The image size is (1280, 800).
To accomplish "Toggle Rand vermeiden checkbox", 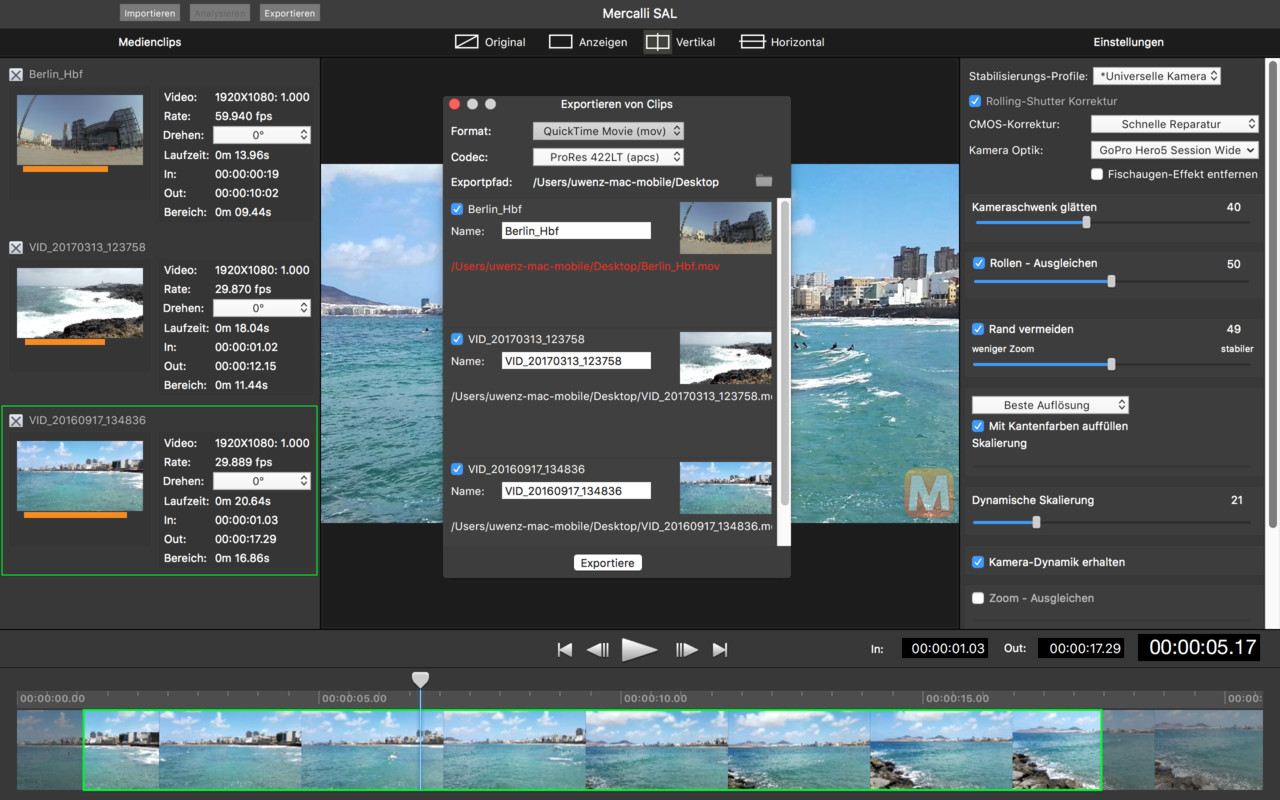I will pos(979,328).
